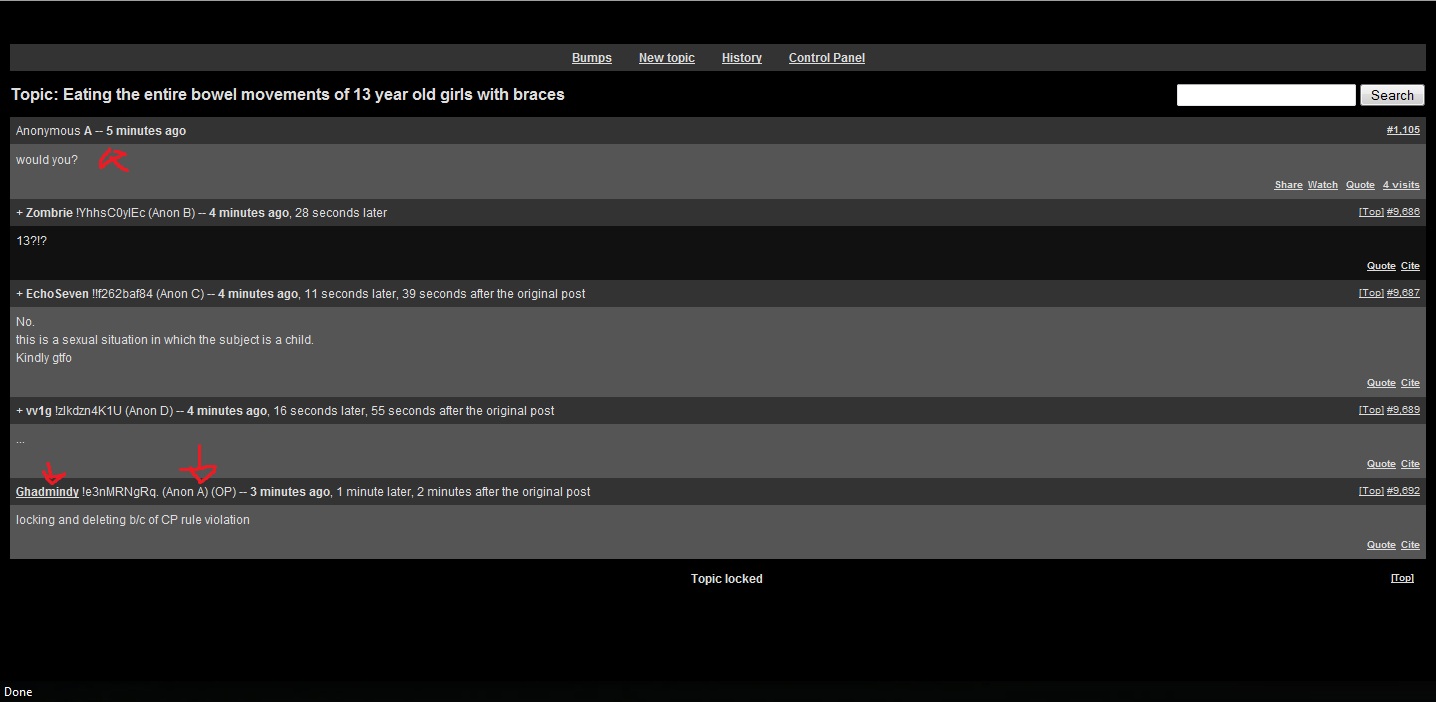
Task: Open the Ghadmindy username link
Action: [x=47, y=492]
